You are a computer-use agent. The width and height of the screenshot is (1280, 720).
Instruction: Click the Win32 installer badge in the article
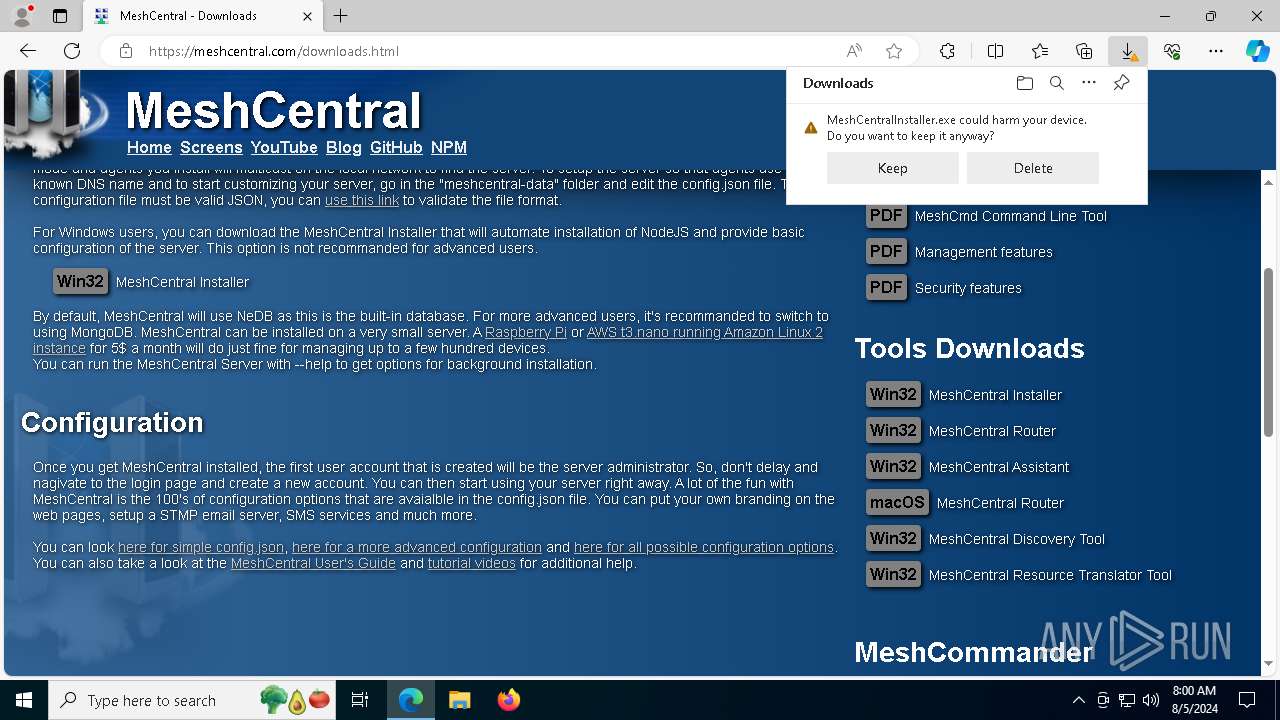[x=80, y=282]
